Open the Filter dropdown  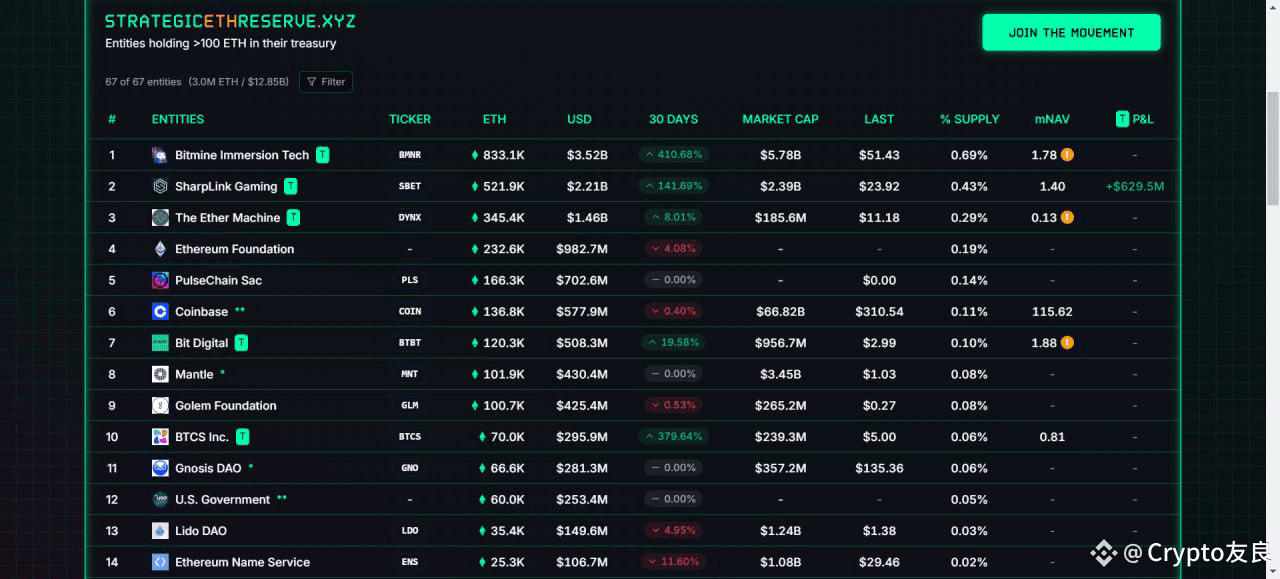[x=326, y=82]
